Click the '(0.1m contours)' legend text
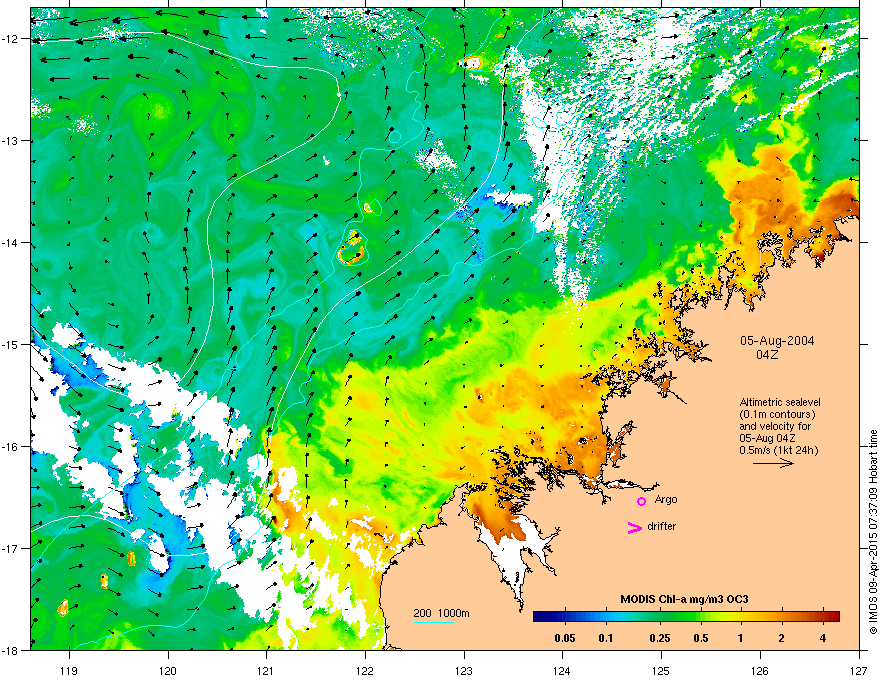Screen dimensions: 880x680 pos(777,415)
